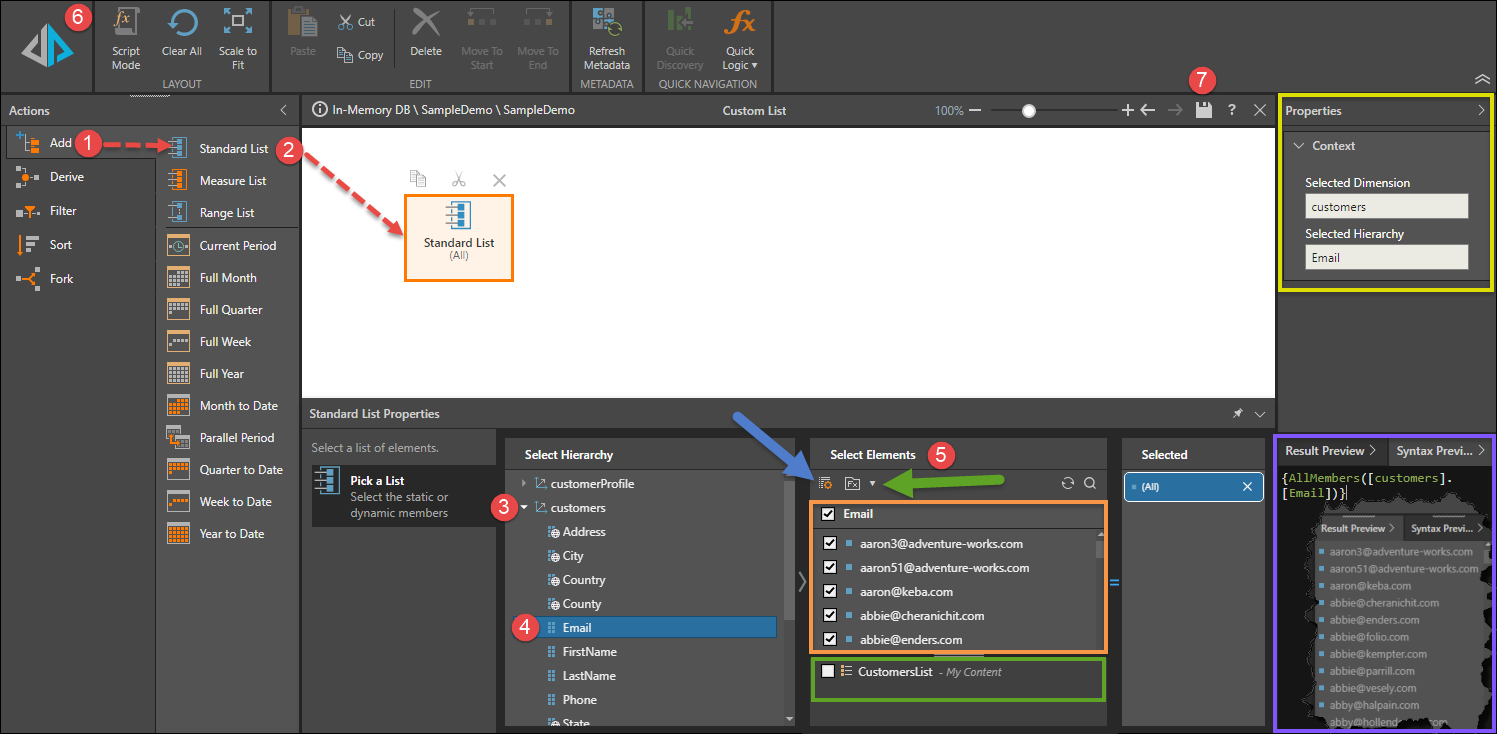This screenshot has width=1497, height=734.
Task: Zoom out with the minus icon
Action: pos(975,110)
